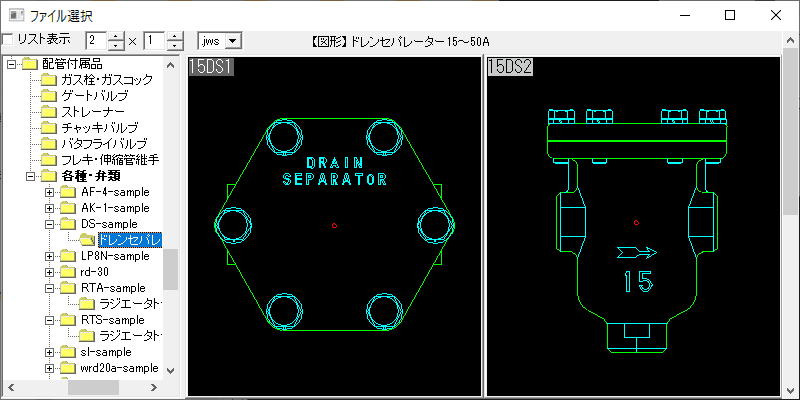
Task: Expand the AF-4-sample folder node
Action: coord(48,192)
